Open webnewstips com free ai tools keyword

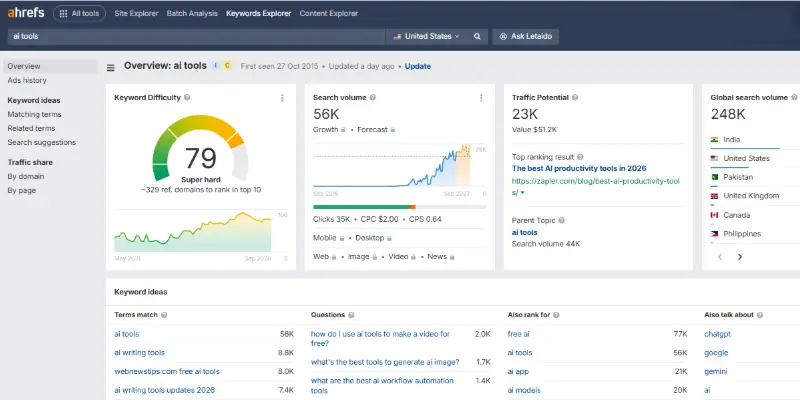click(167, 371)
